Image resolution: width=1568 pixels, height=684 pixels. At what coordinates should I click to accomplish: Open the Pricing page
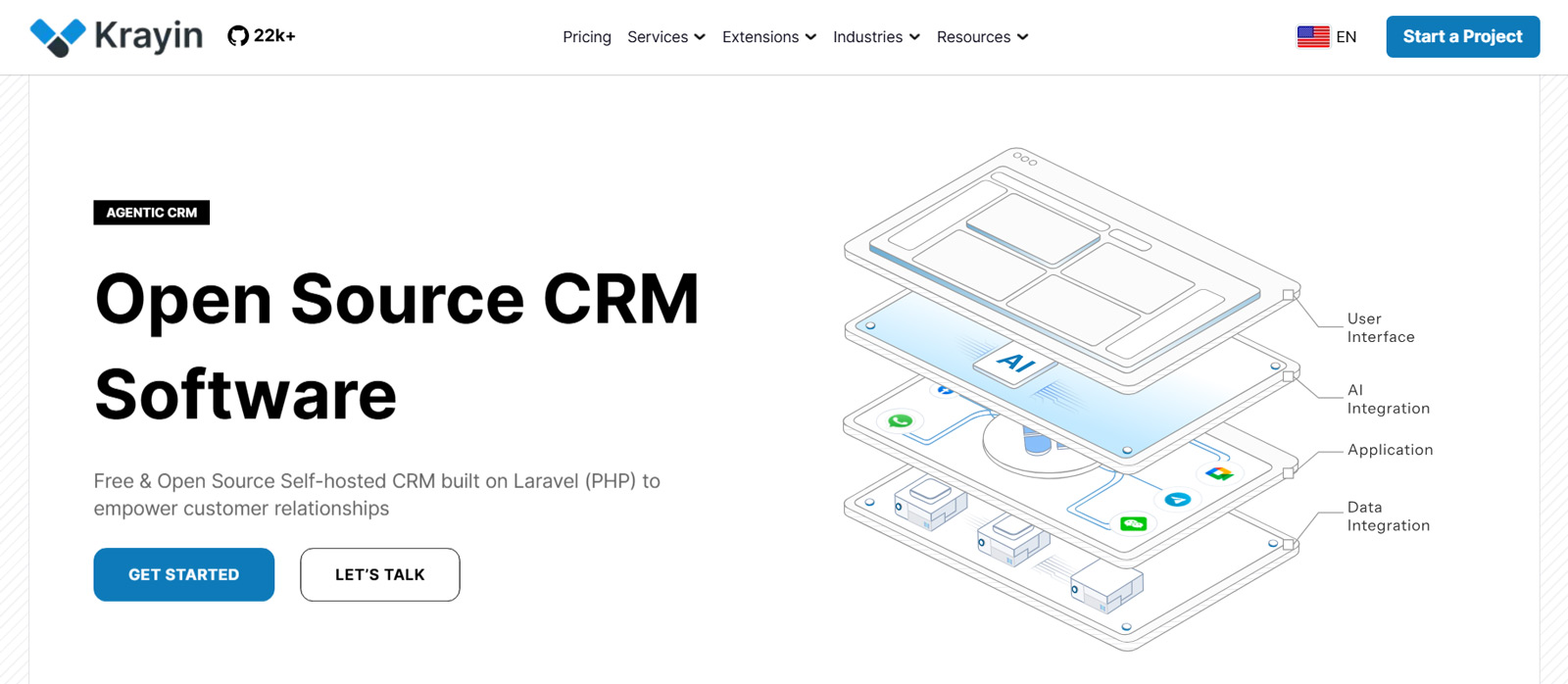(x=587, y=37)
